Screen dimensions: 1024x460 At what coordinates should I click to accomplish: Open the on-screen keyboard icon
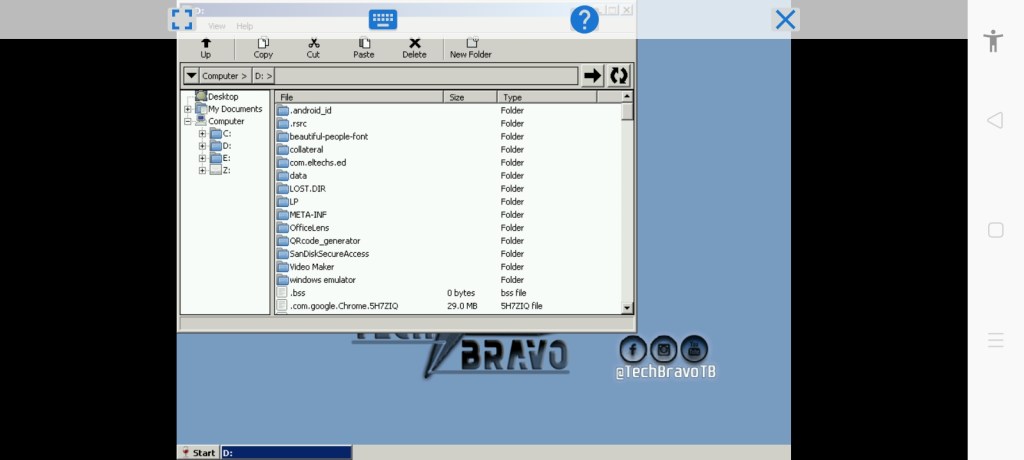(383, 19)
